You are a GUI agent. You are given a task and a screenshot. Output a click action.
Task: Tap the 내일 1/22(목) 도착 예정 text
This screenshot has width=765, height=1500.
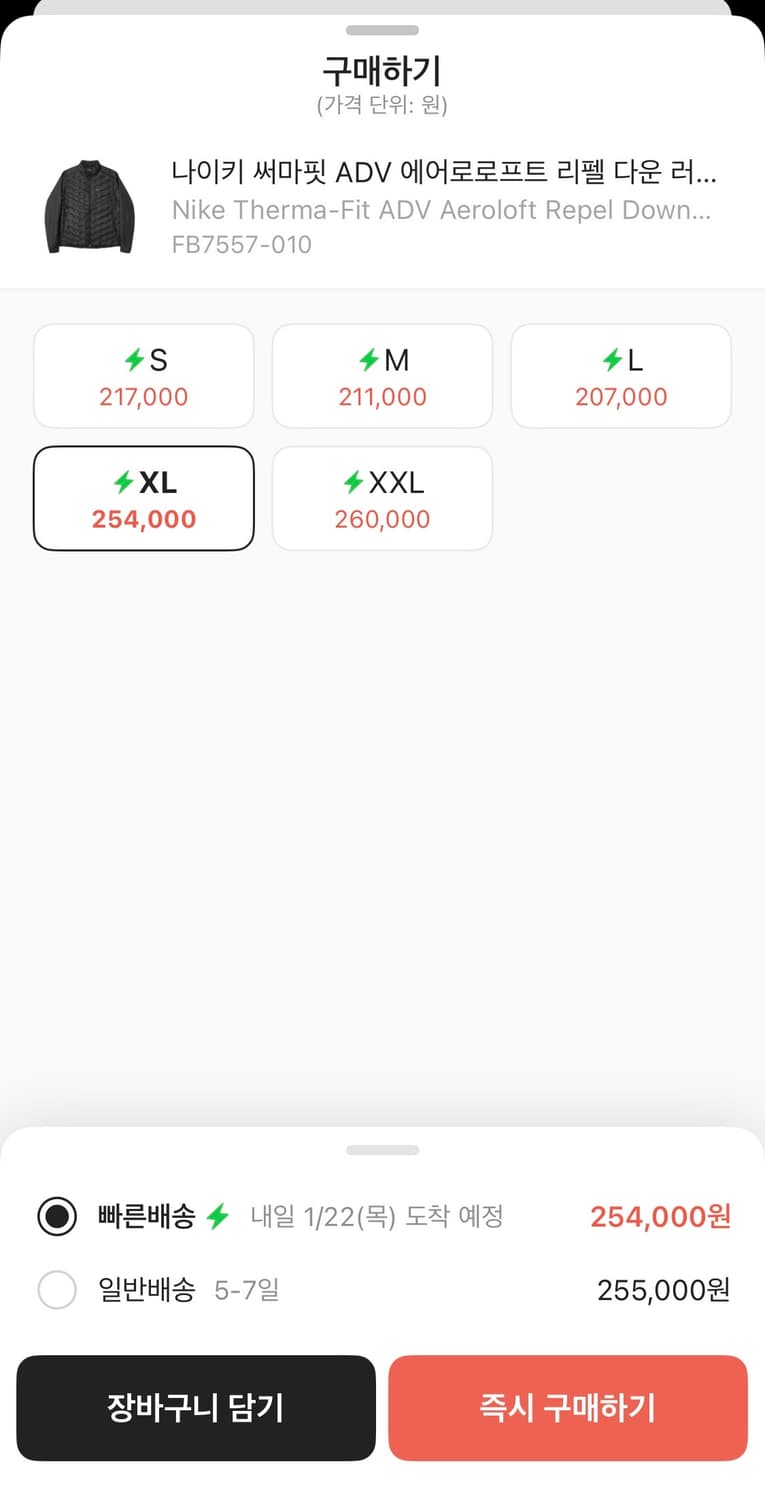377,1216
